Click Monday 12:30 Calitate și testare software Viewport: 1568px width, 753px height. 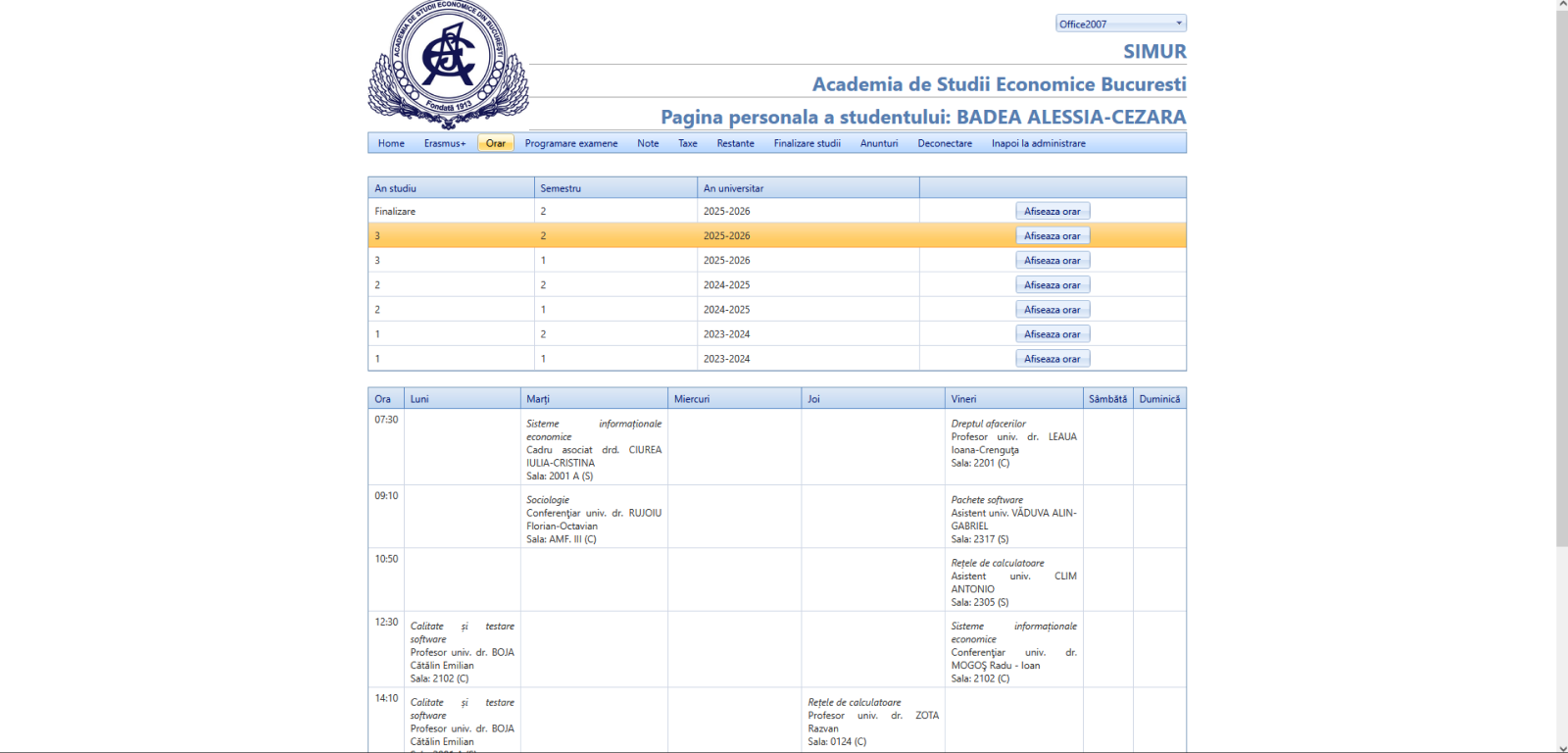pyautogui.click(x=463, y=652)
